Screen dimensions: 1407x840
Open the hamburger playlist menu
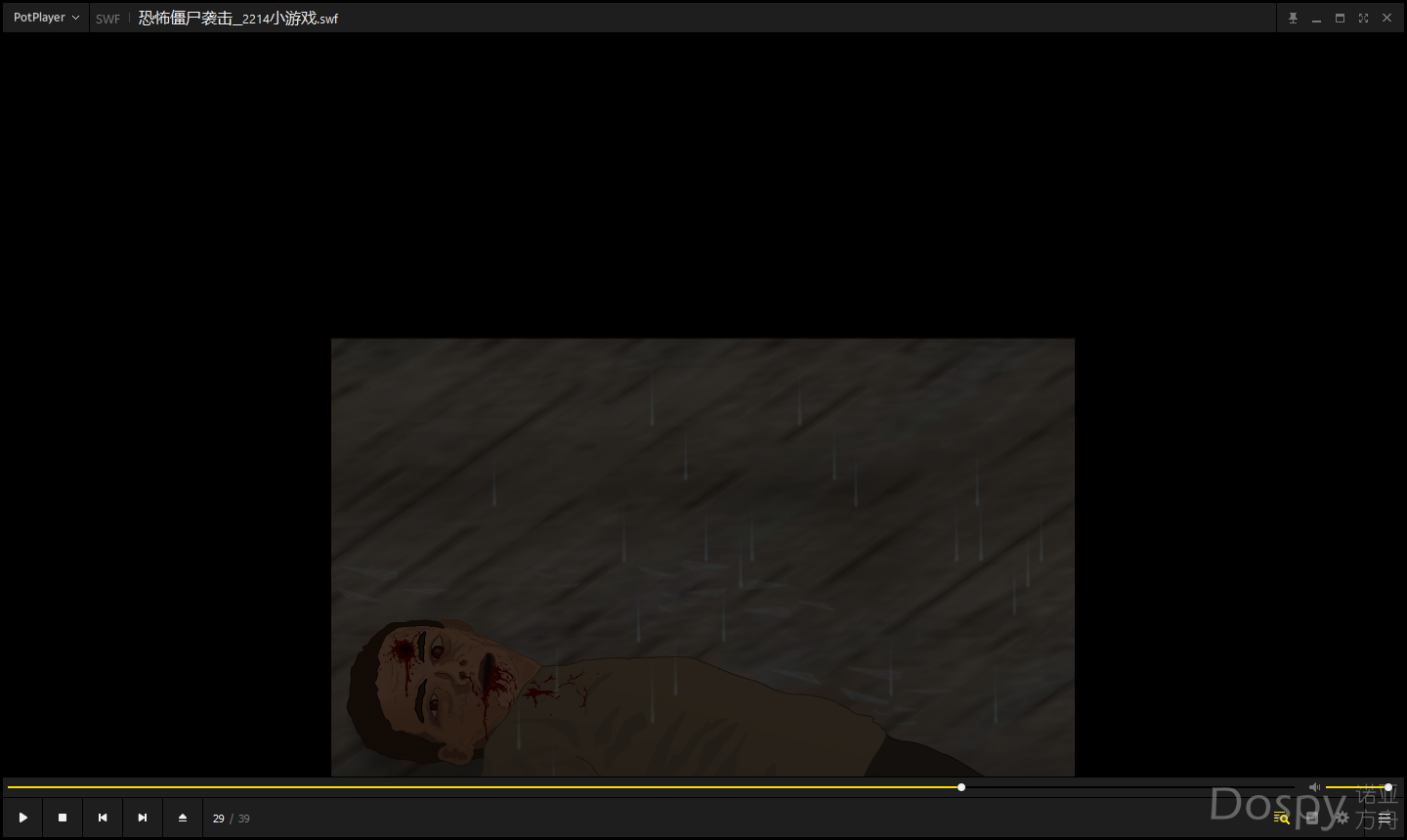pyautogui.click(x=1385, y=818)
